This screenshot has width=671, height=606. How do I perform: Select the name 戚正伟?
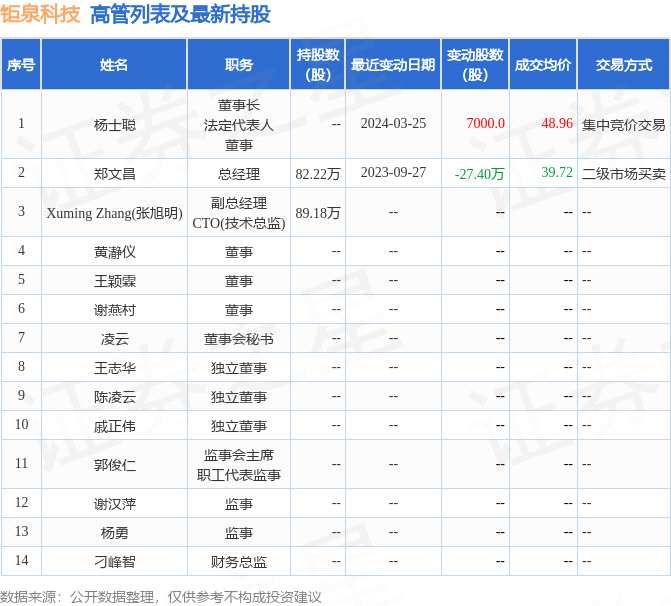click(x=114, y=426)
